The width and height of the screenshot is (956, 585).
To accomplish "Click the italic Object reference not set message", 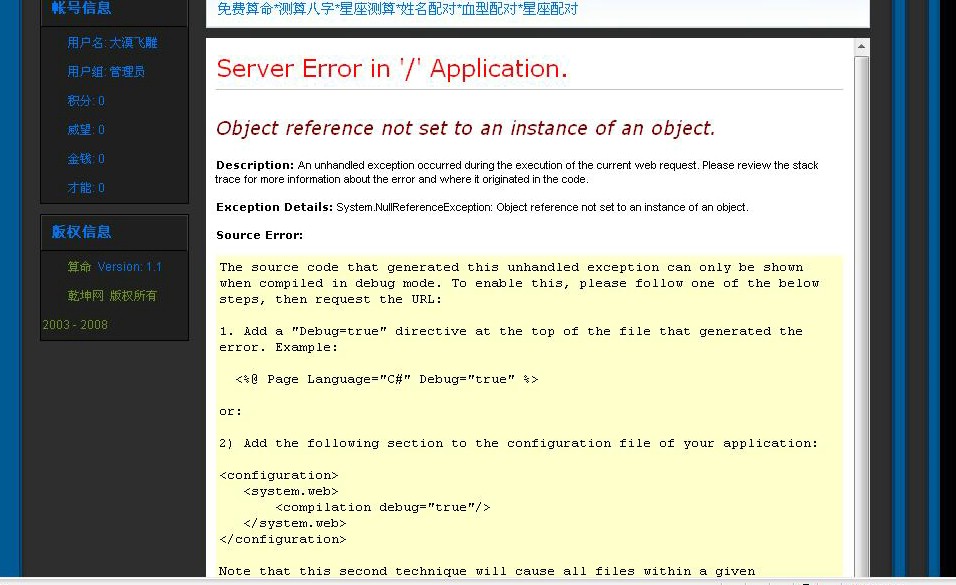I will point(465,128).
